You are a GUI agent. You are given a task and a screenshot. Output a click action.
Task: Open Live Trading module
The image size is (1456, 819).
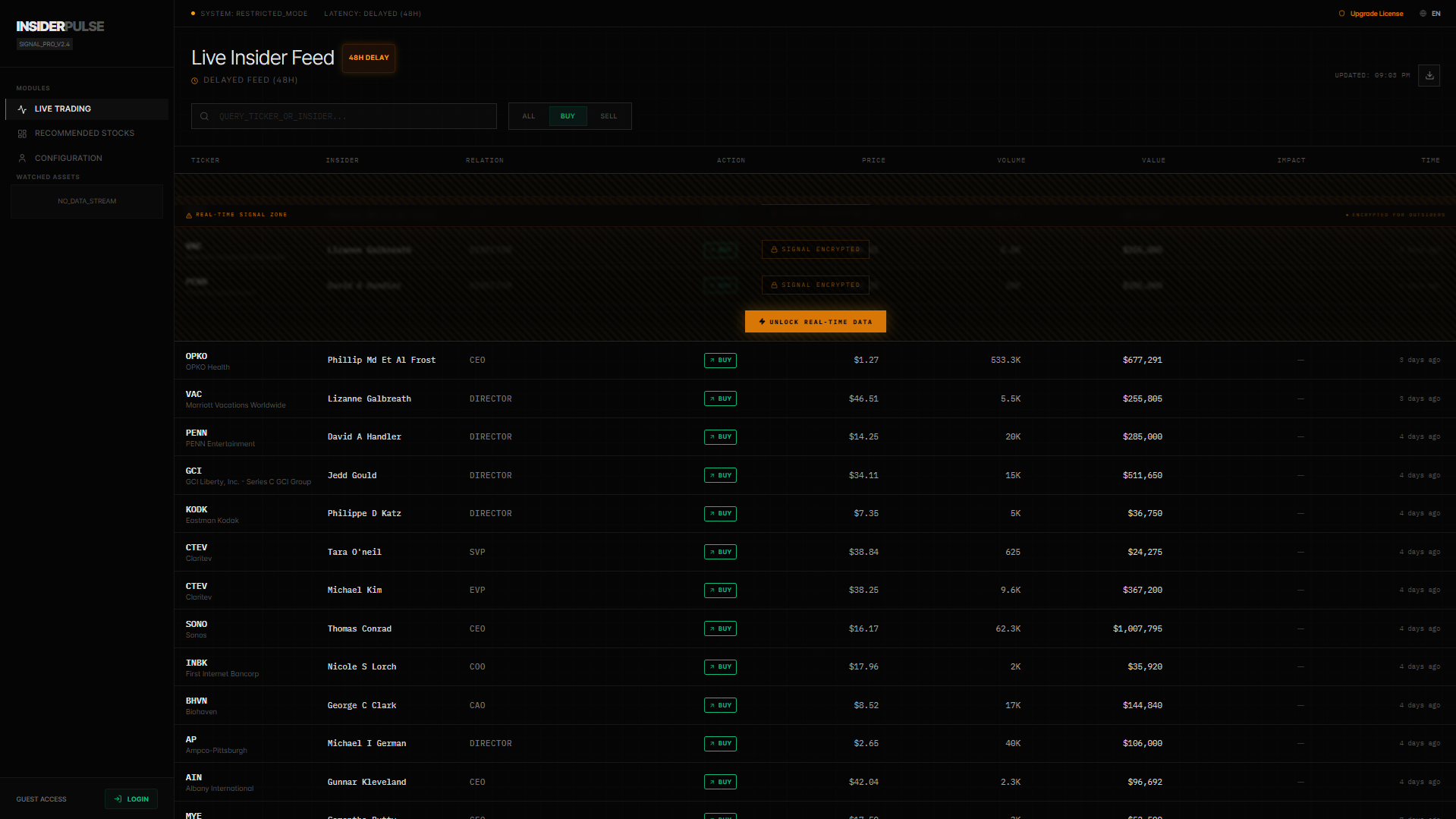pos(87,109)
